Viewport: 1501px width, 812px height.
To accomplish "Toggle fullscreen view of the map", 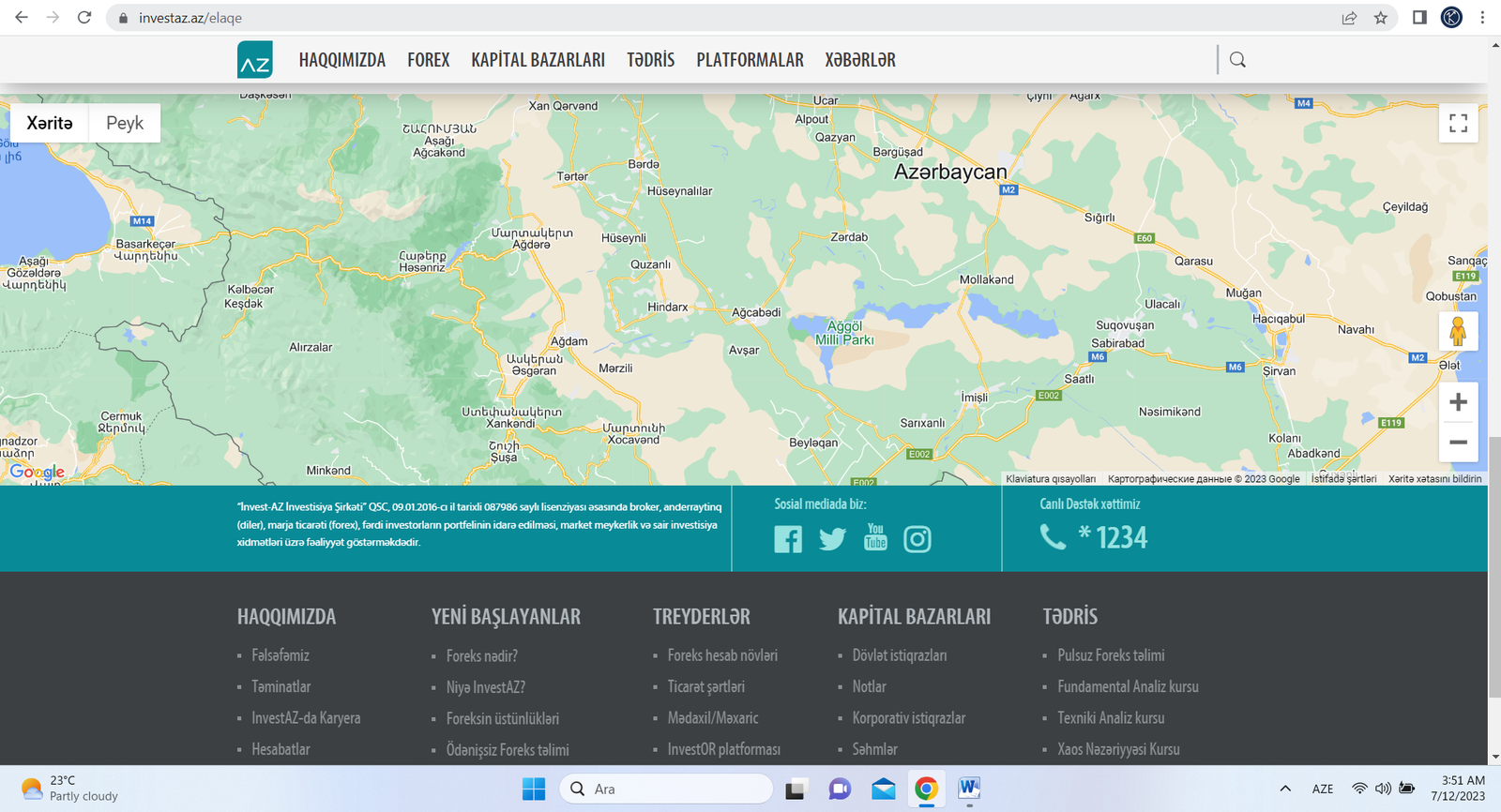I will [x=1458, y=124].
